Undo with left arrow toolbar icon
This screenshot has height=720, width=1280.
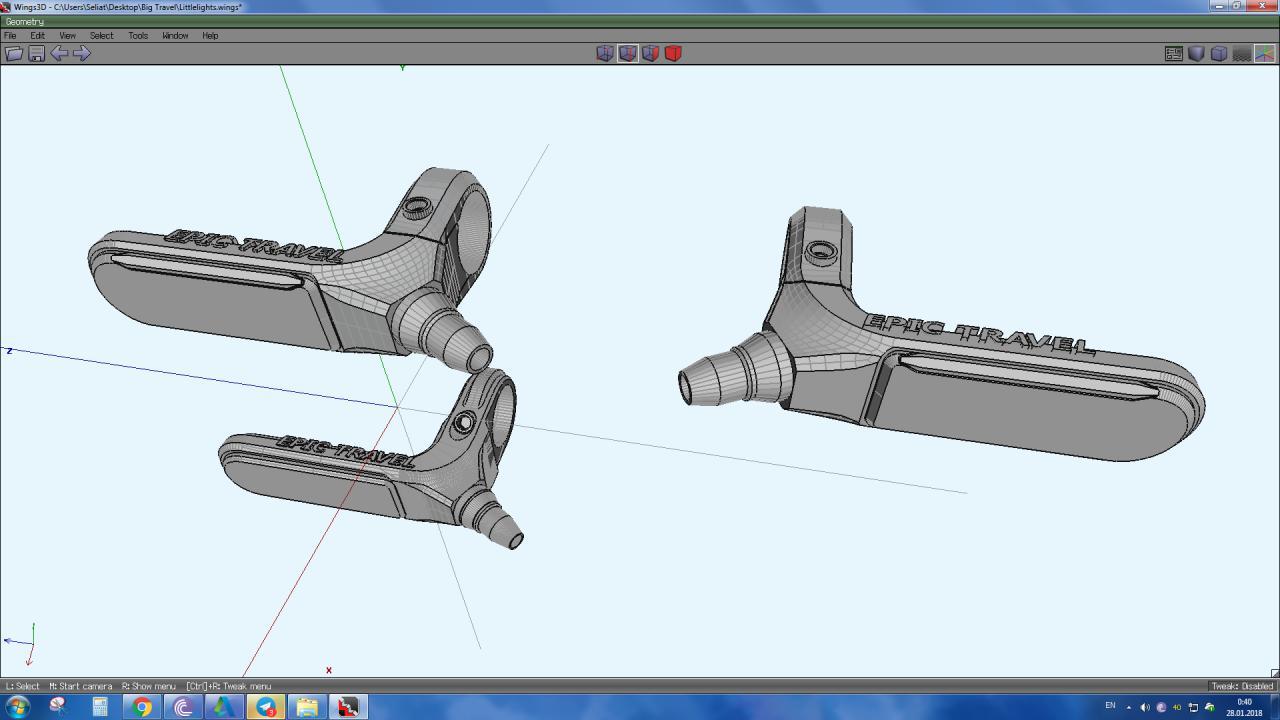[x=59, y=53]
